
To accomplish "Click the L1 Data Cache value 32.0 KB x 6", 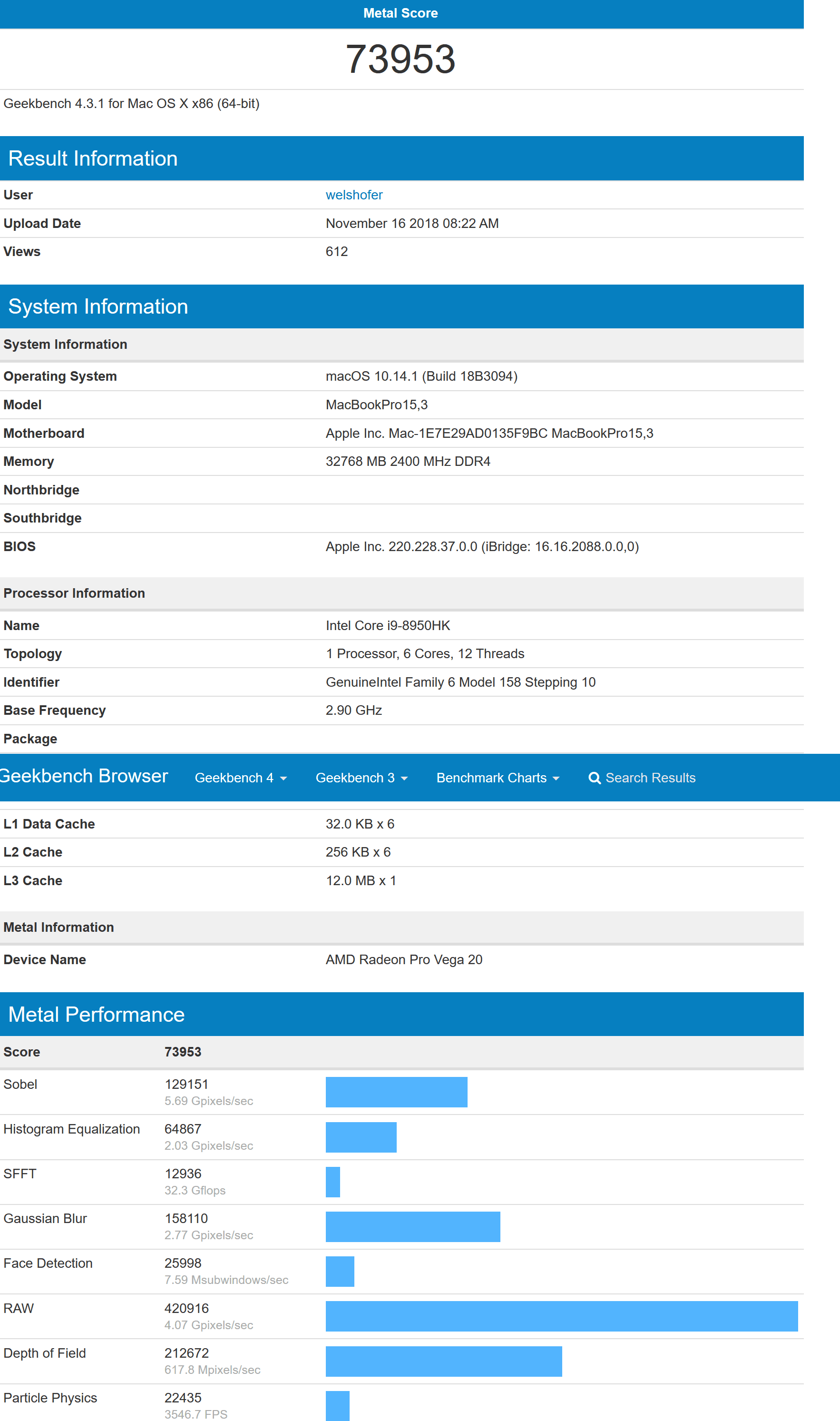I will [x=360, y=824].
